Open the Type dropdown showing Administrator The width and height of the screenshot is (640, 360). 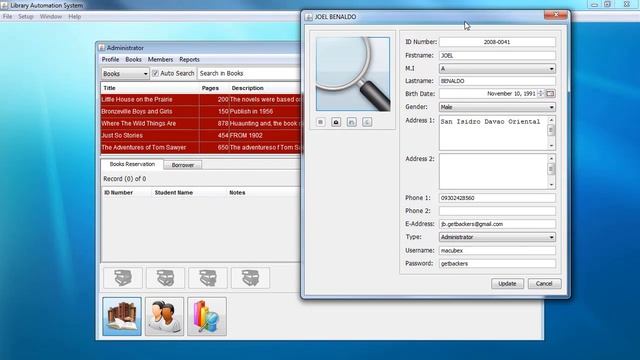click(497, 237)
